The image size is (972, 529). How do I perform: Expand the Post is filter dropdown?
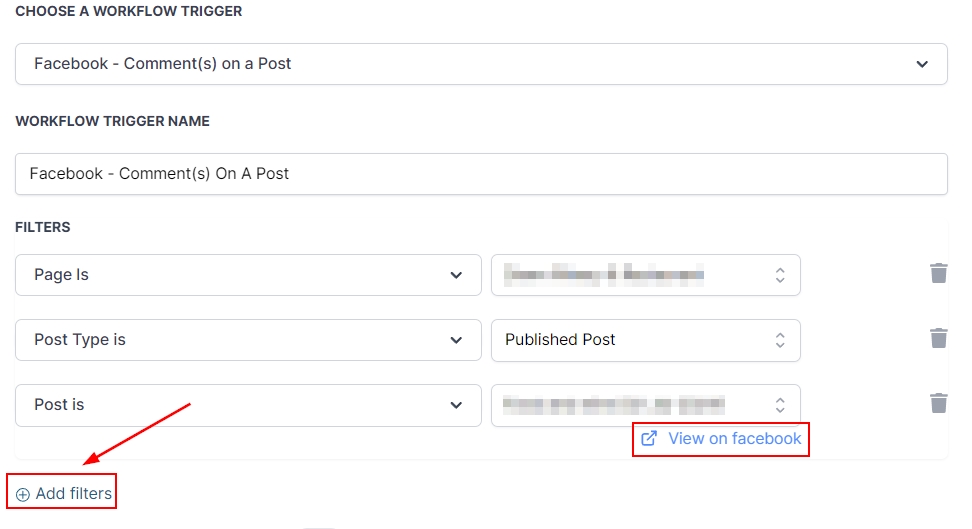248,405
